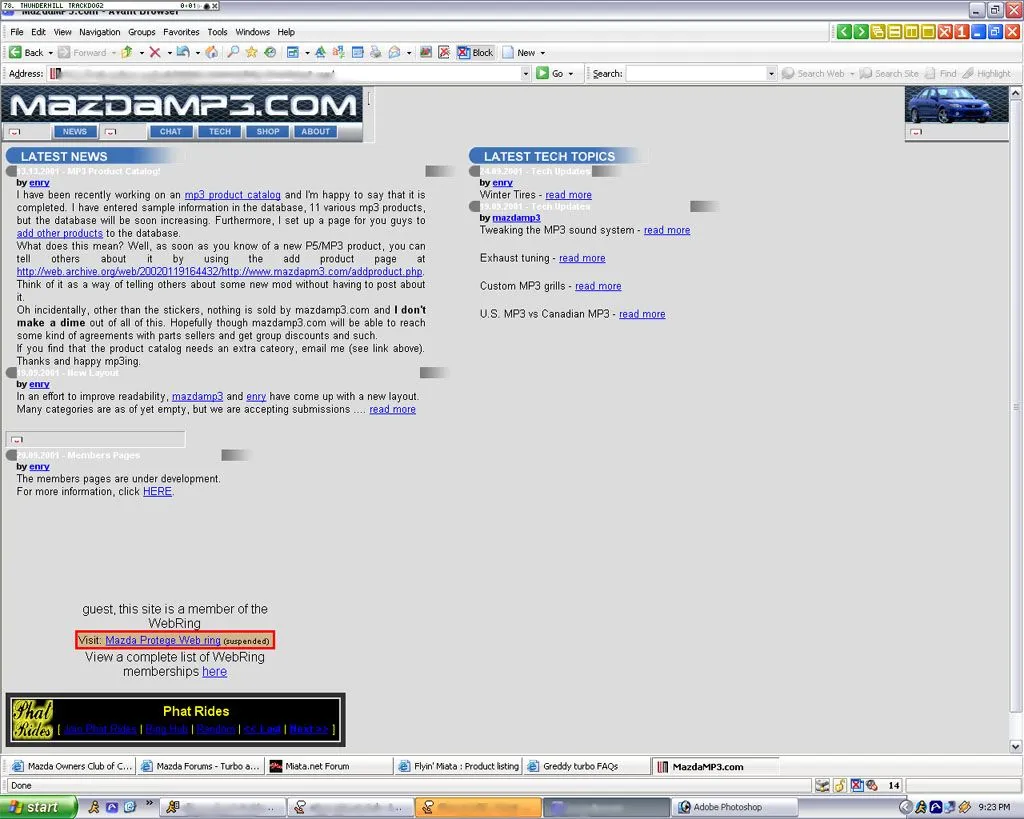Visit the Mazda Protege Web ring link
Screen dimensions: 1024x819
click(162, 640)
